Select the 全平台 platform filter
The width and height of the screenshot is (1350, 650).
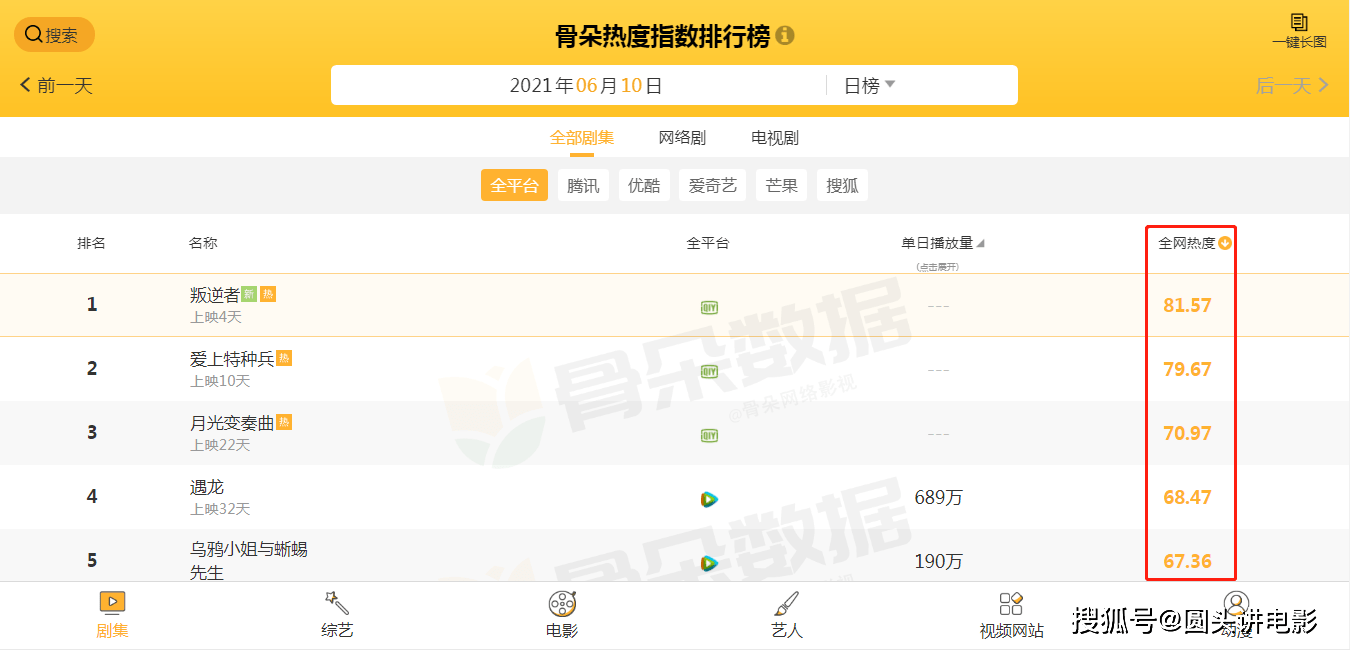[514, 186]
